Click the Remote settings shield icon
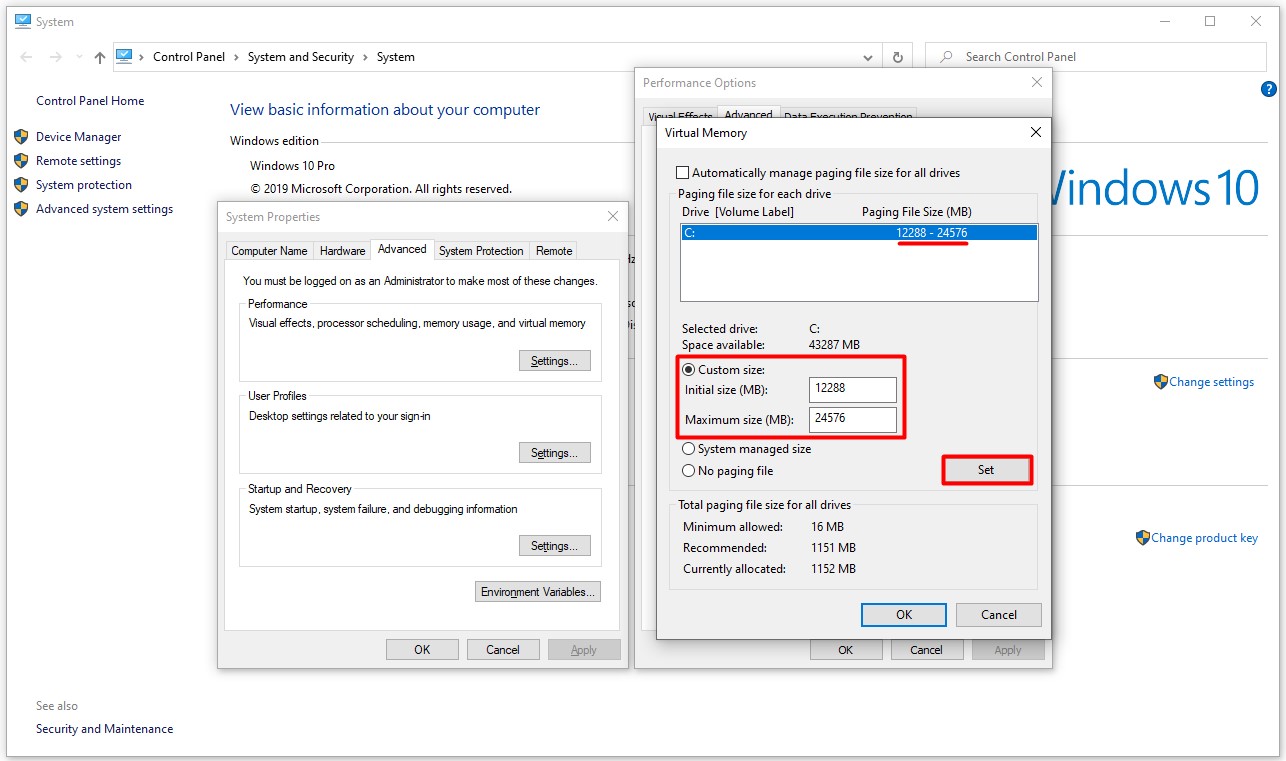This screenshot has width=1286, height=761. click(21, 161)
